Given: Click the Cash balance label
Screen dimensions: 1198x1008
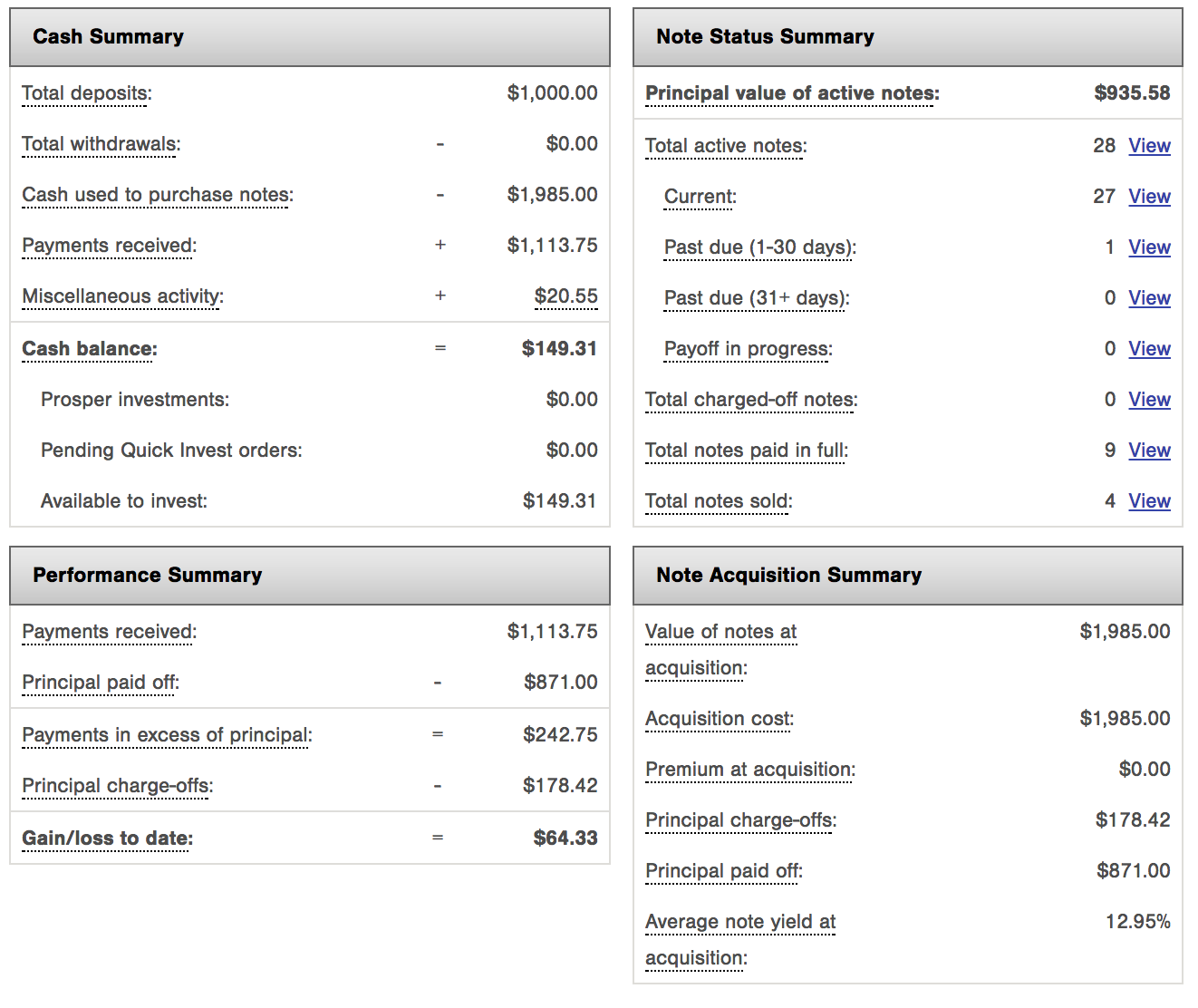Looking at the screenshot, I should pyautogui.click(x=90, y=349).
